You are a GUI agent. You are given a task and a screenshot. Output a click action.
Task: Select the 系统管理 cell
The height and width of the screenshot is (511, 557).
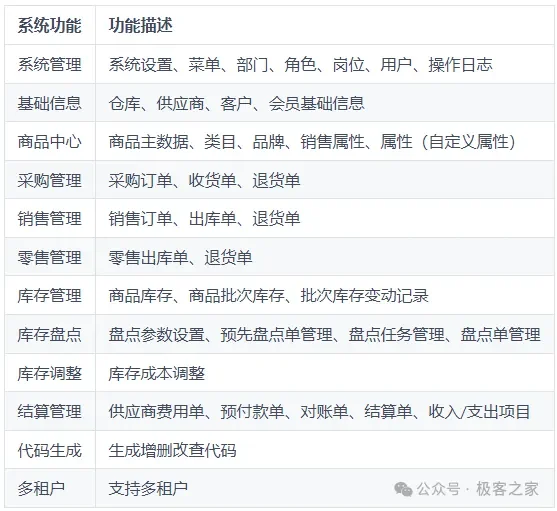(50, 65)
